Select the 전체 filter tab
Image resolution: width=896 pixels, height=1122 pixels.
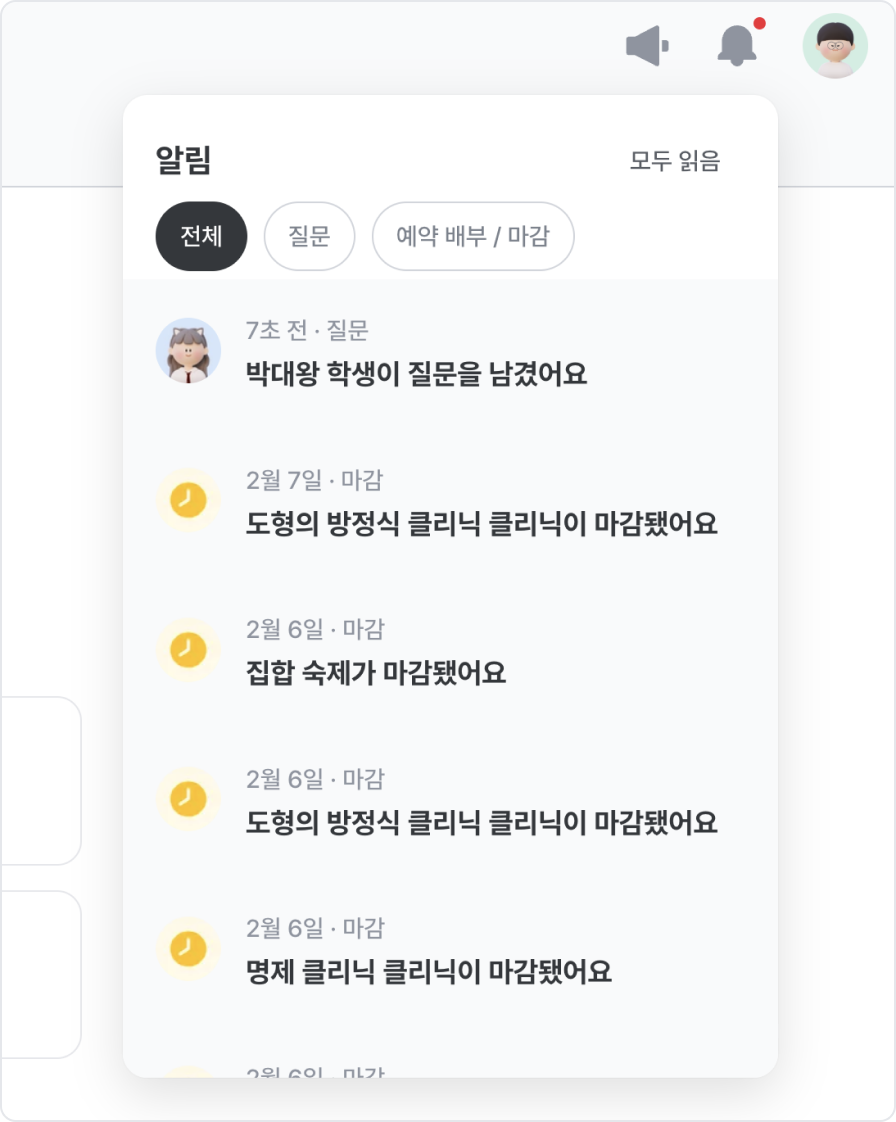tap(201, 236)
